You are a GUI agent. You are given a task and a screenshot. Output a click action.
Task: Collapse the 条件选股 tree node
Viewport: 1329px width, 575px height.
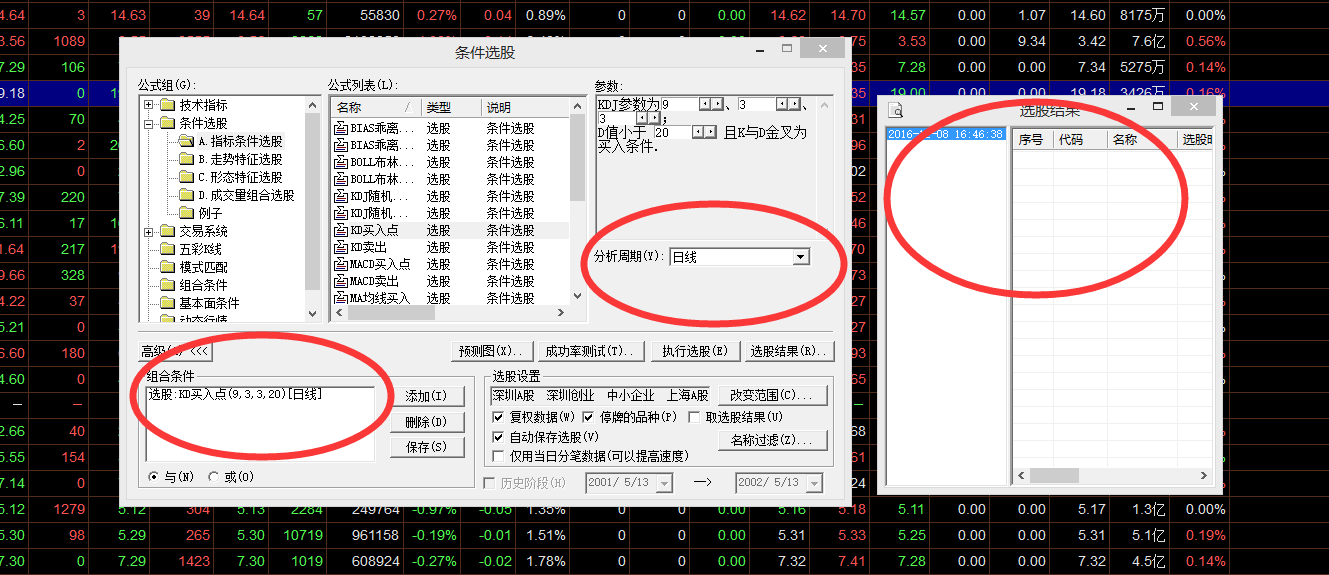[149, 123]
